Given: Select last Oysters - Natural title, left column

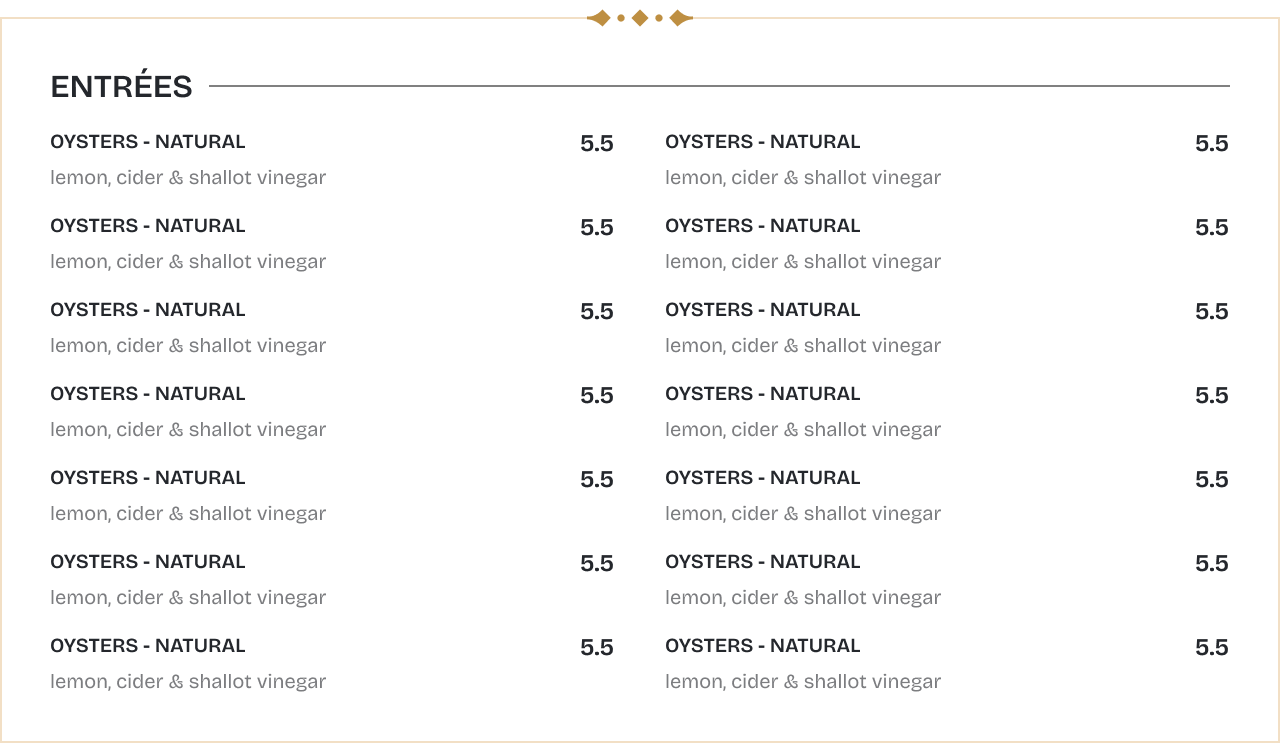Looking at the screenshot, I should point(148,646).
